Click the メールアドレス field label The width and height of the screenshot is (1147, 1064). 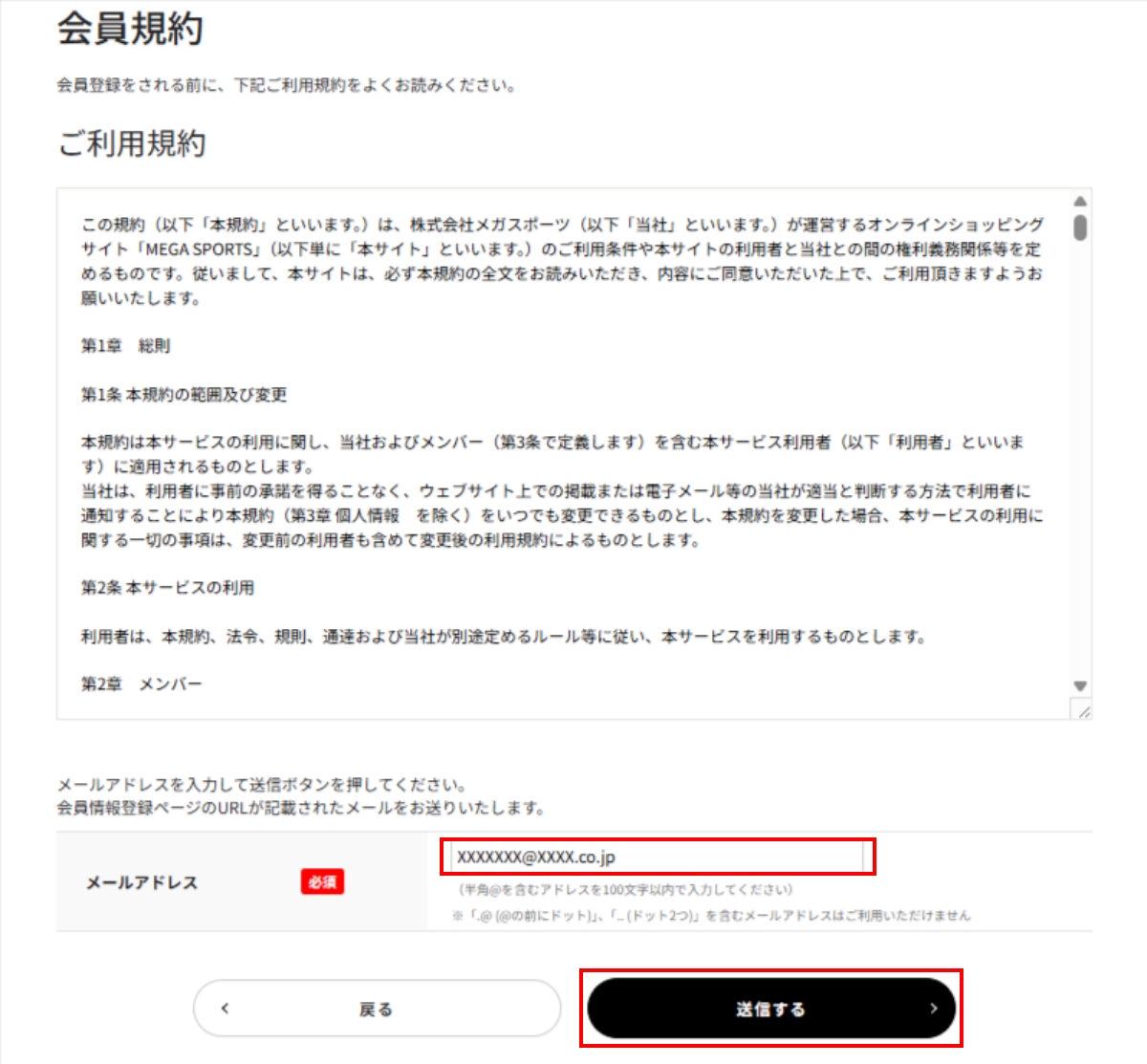[142, 883]
